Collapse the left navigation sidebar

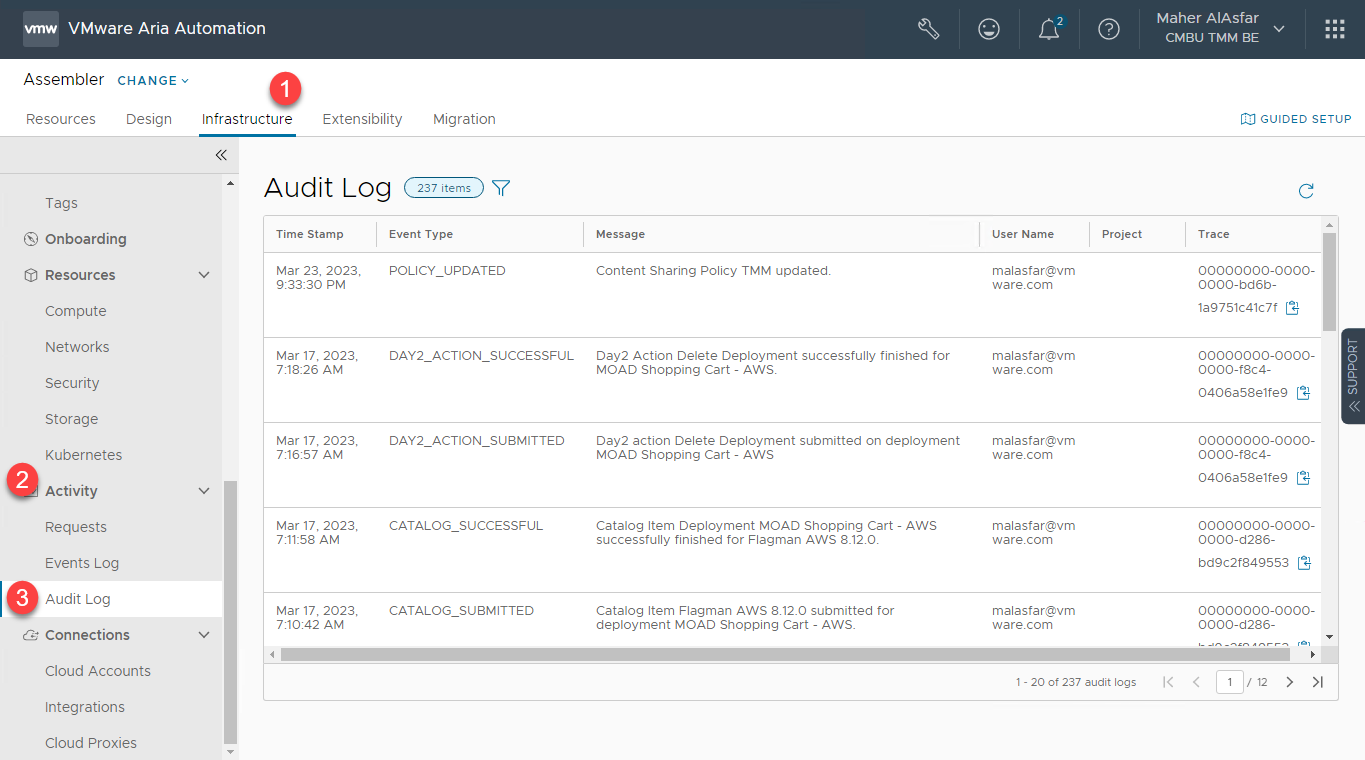click(x=221, y=155)
